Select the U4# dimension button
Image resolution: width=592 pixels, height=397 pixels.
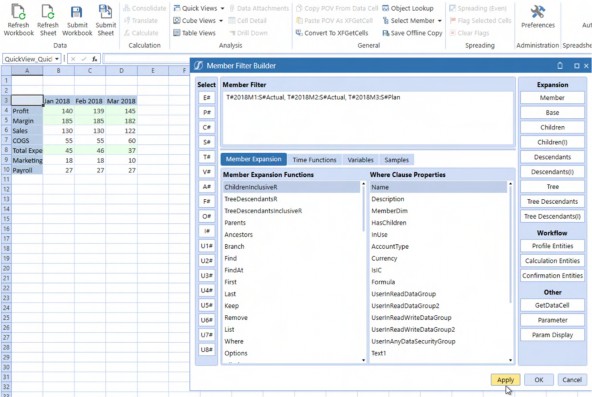point(207,290)
